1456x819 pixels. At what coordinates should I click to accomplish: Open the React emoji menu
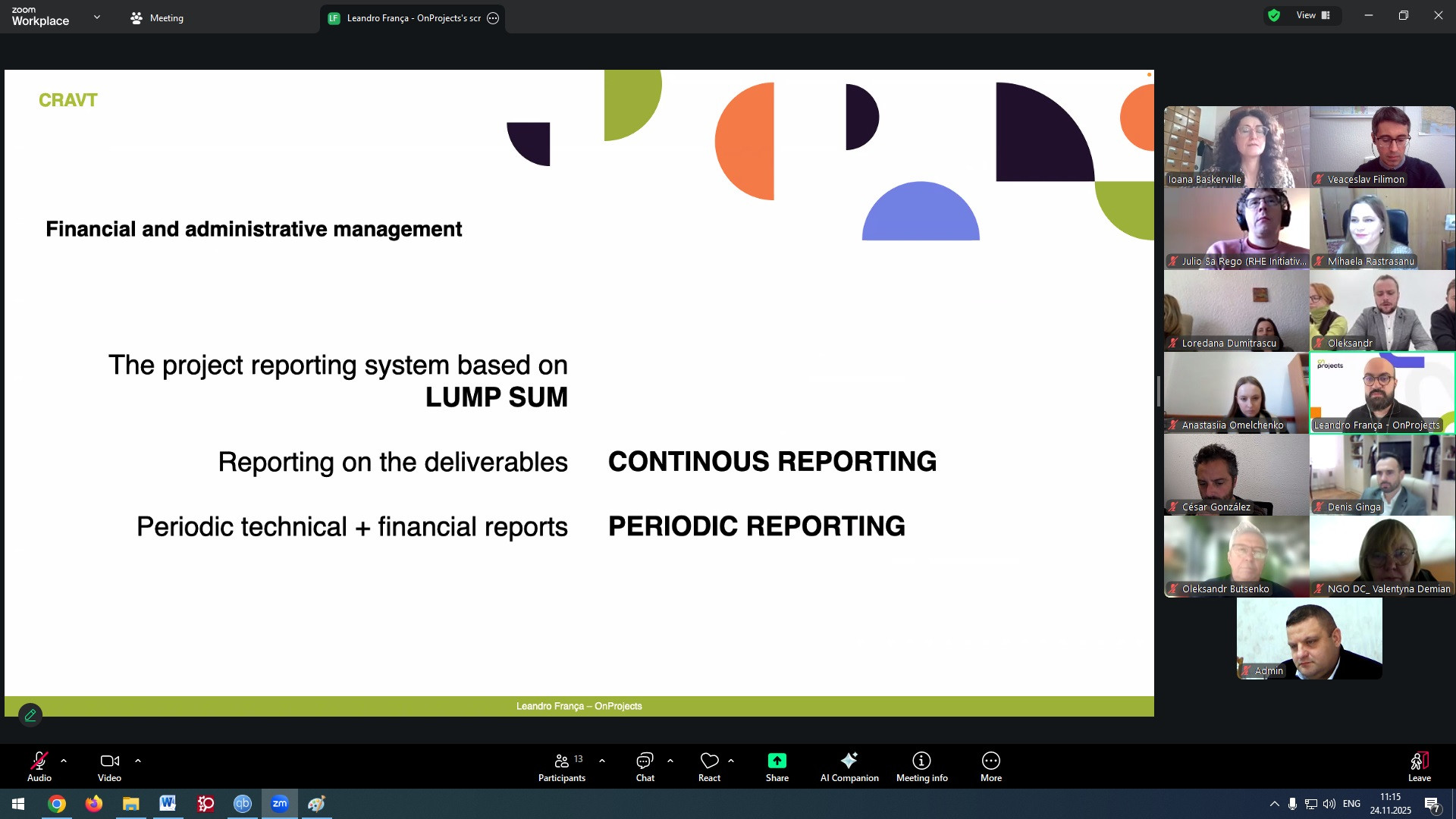pyautogui.click(x=709, y=767)
